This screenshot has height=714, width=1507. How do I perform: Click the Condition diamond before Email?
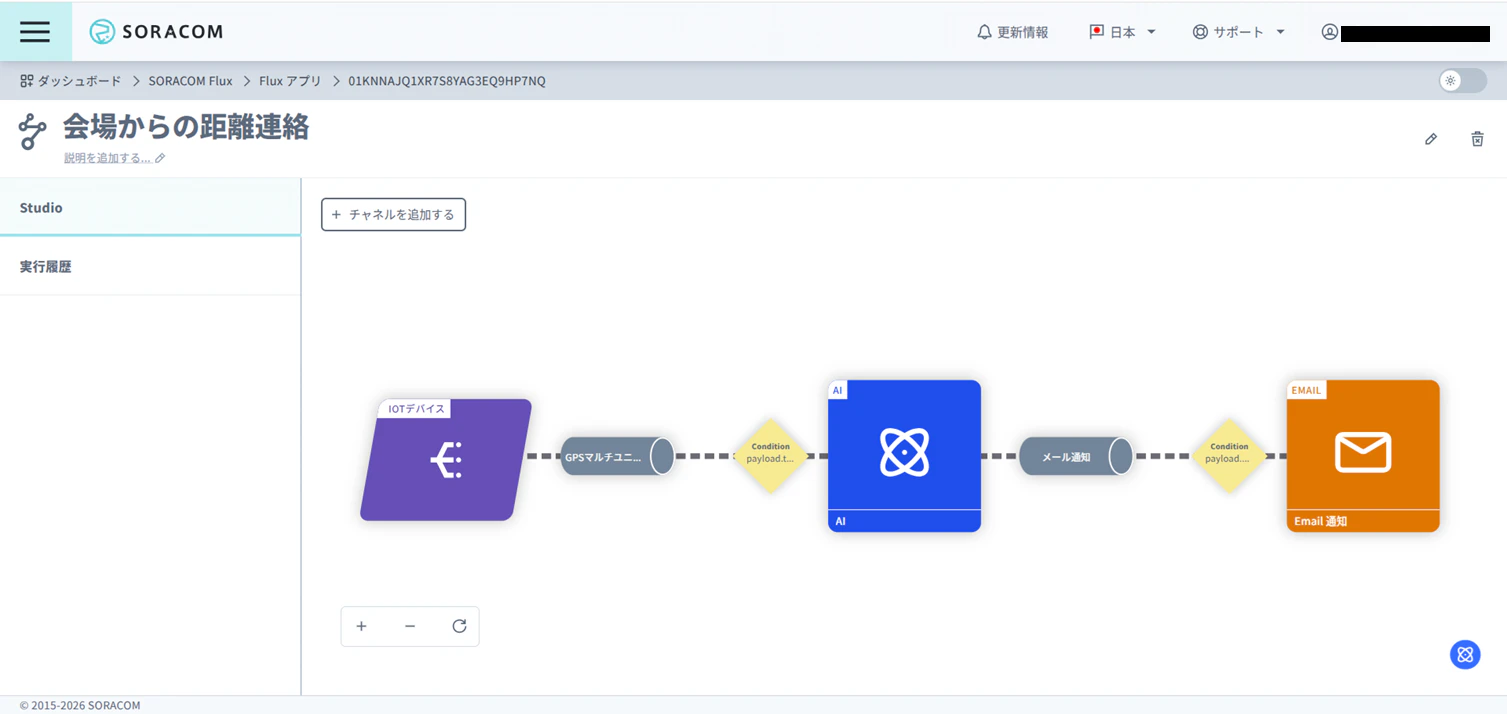coord(1229,456)
